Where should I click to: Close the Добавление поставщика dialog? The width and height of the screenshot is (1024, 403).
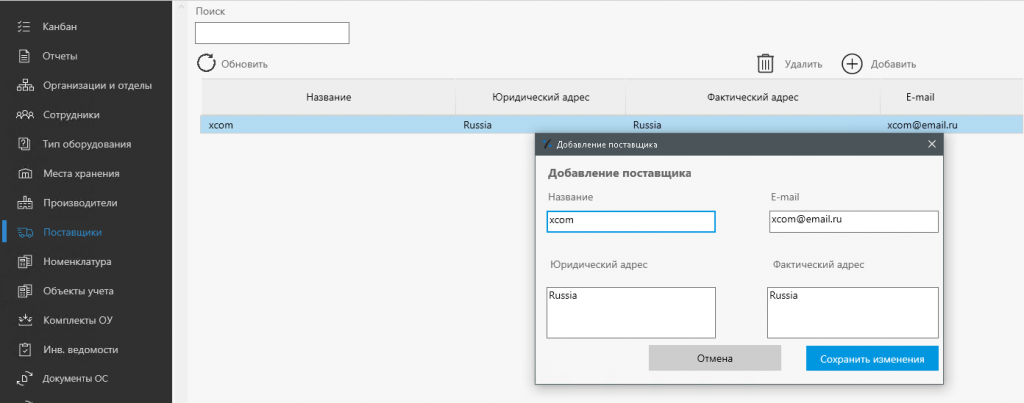(x=932, y=144)
